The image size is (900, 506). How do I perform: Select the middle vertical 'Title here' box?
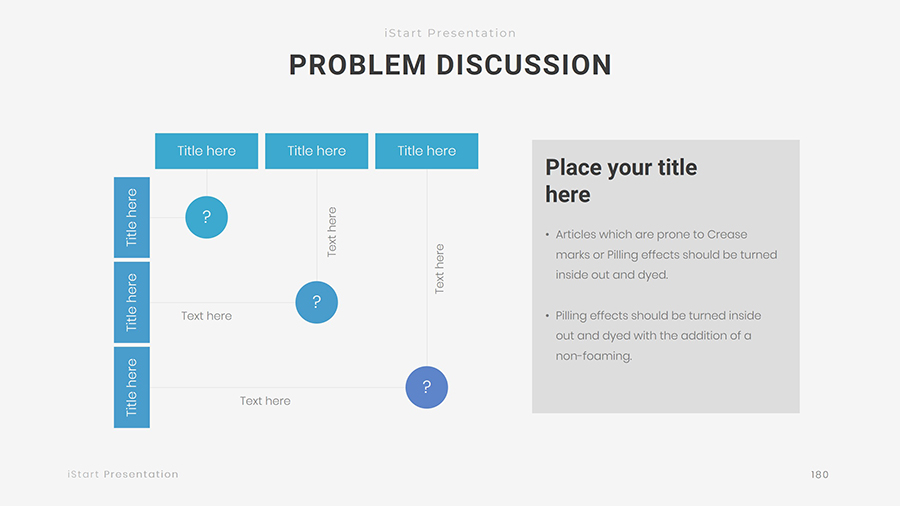point(132,302)
